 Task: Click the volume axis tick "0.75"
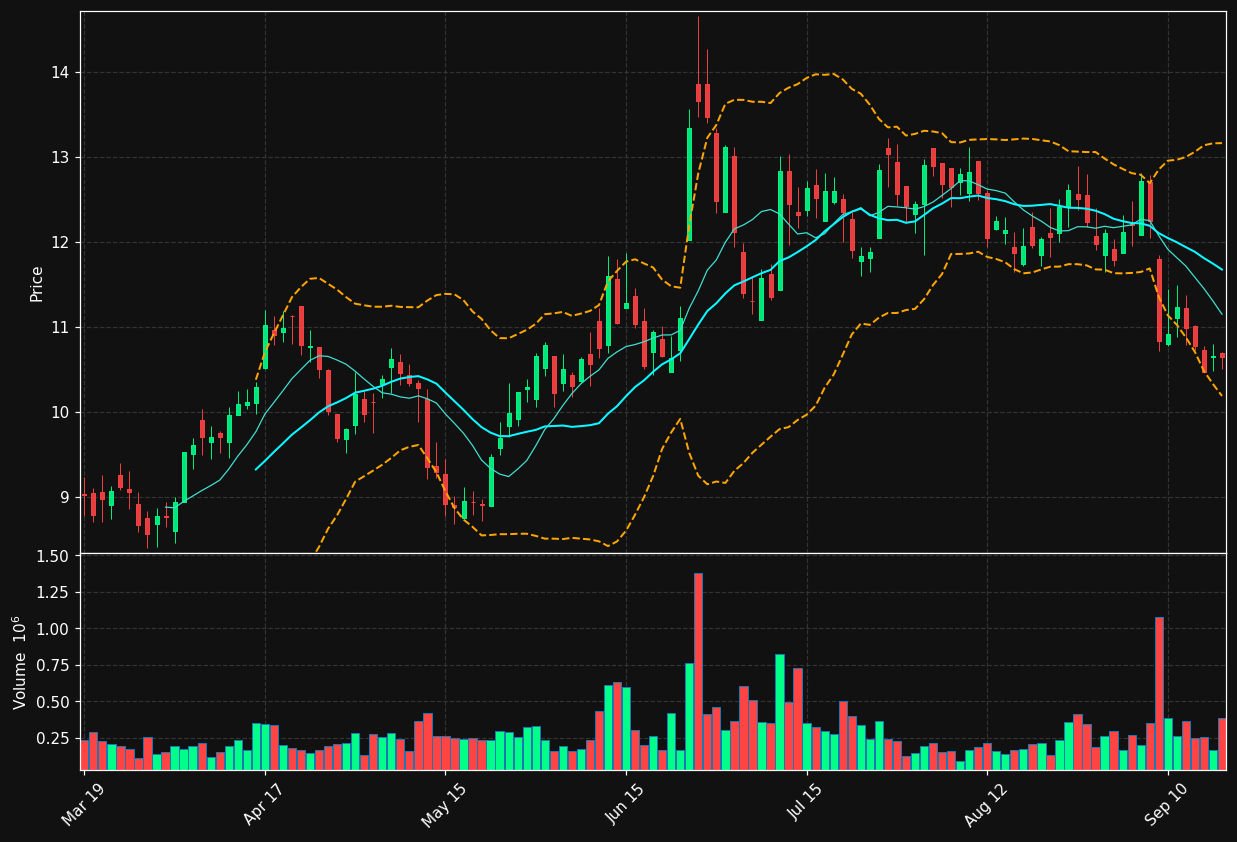(x=54, y=665)
